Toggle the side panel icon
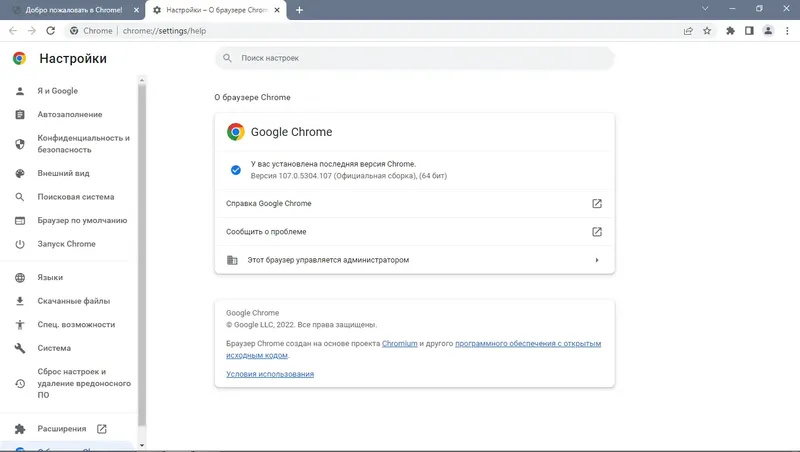Screen dimensions: 800x452 [749, 31]
